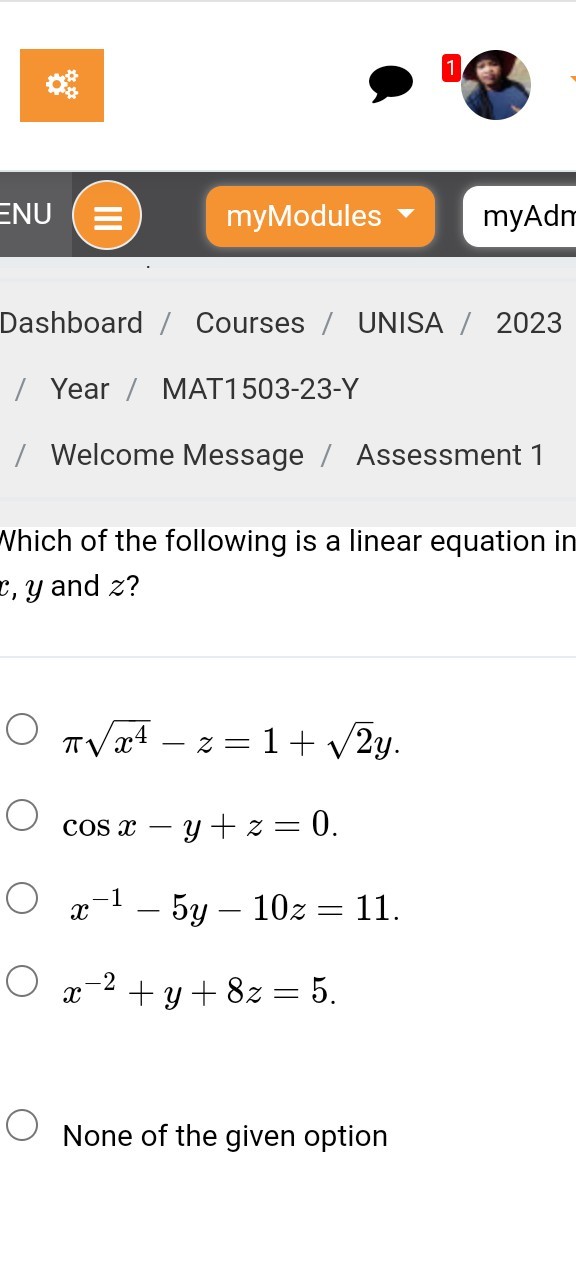Open the Assessment 1 breadcrumb link
Screen dimensions: 576x1280
[450, 455]
